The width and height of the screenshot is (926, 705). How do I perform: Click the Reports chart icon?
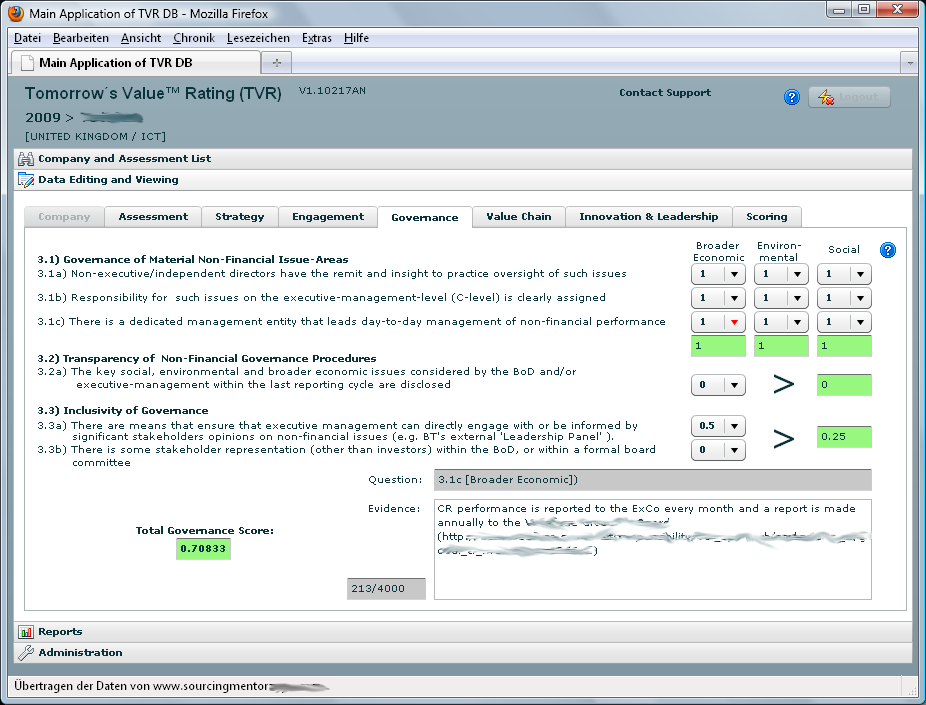click(x=26, y=632)
